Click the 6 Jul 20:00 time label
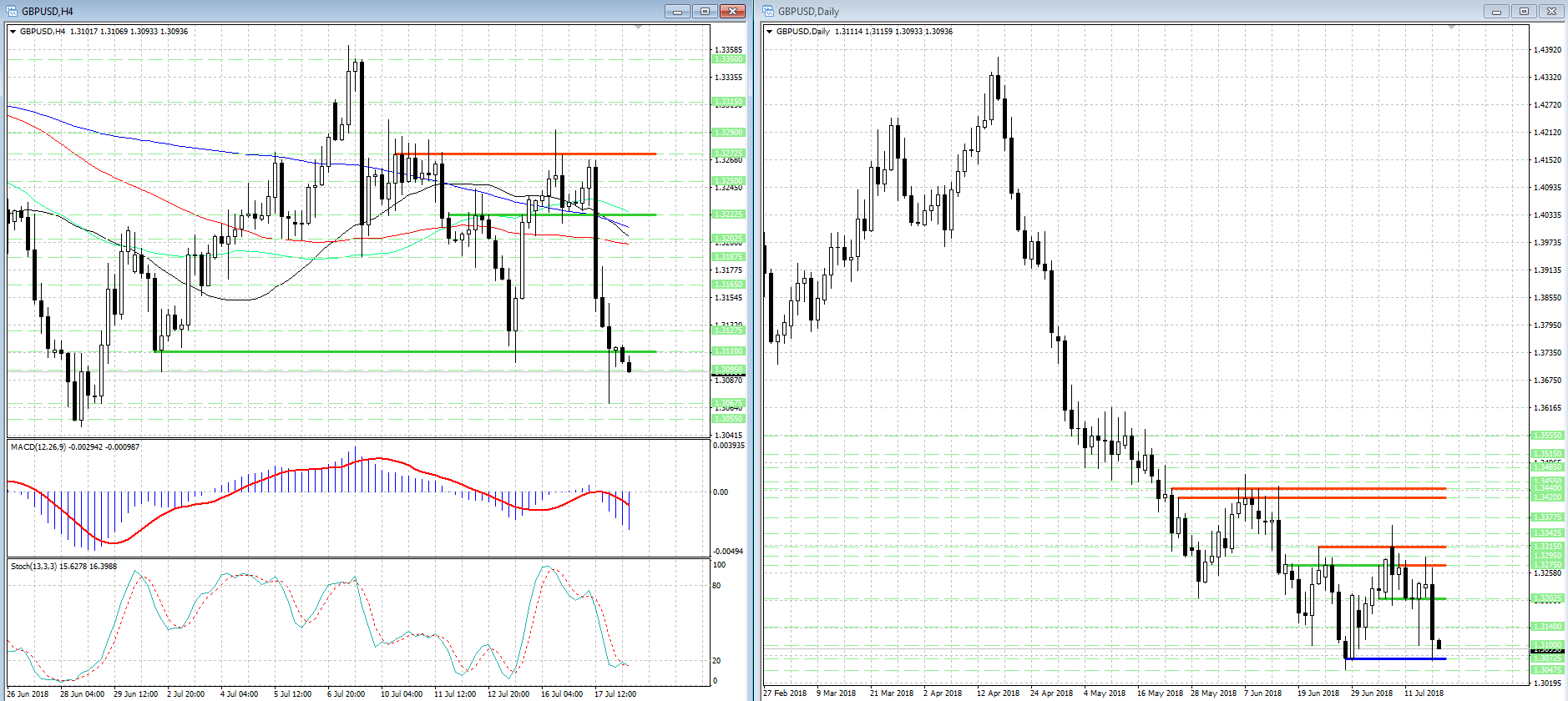Viewport: 1568px width, 701px height. click(x=346, y=693)
